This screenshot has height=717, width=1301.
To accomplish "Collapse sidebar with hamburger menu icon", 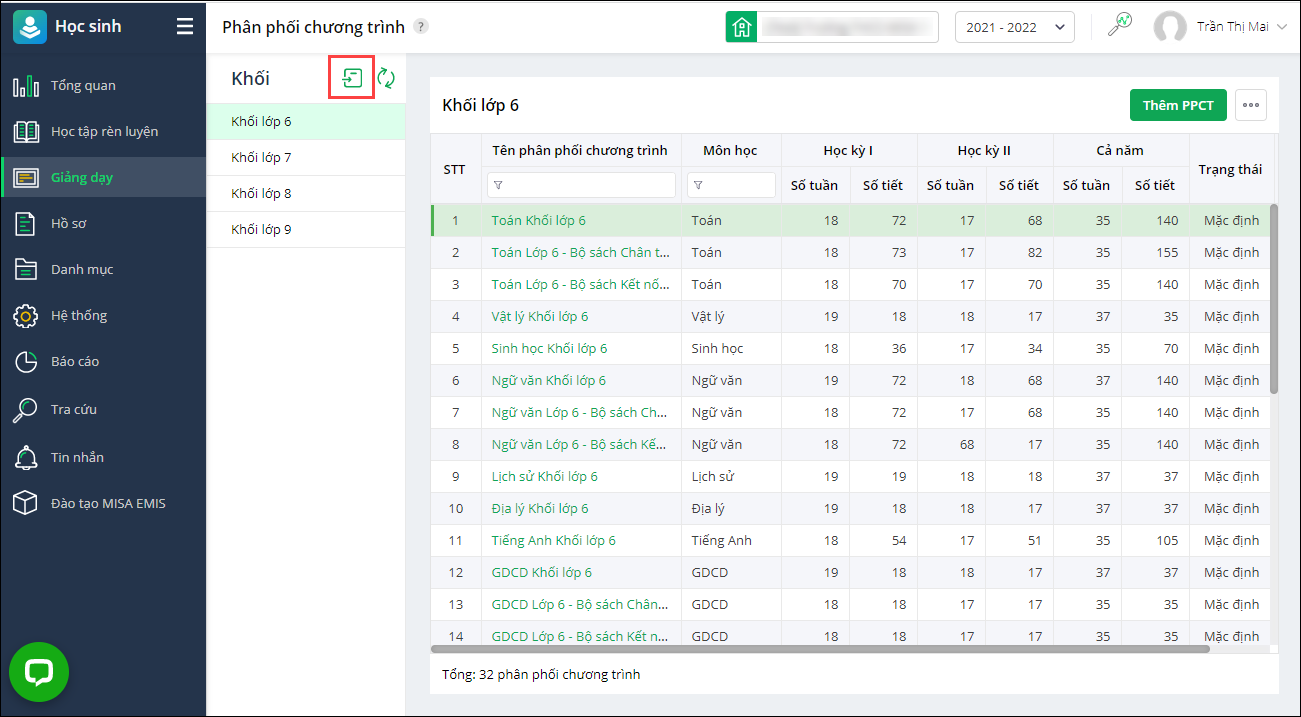I will 185,27.
